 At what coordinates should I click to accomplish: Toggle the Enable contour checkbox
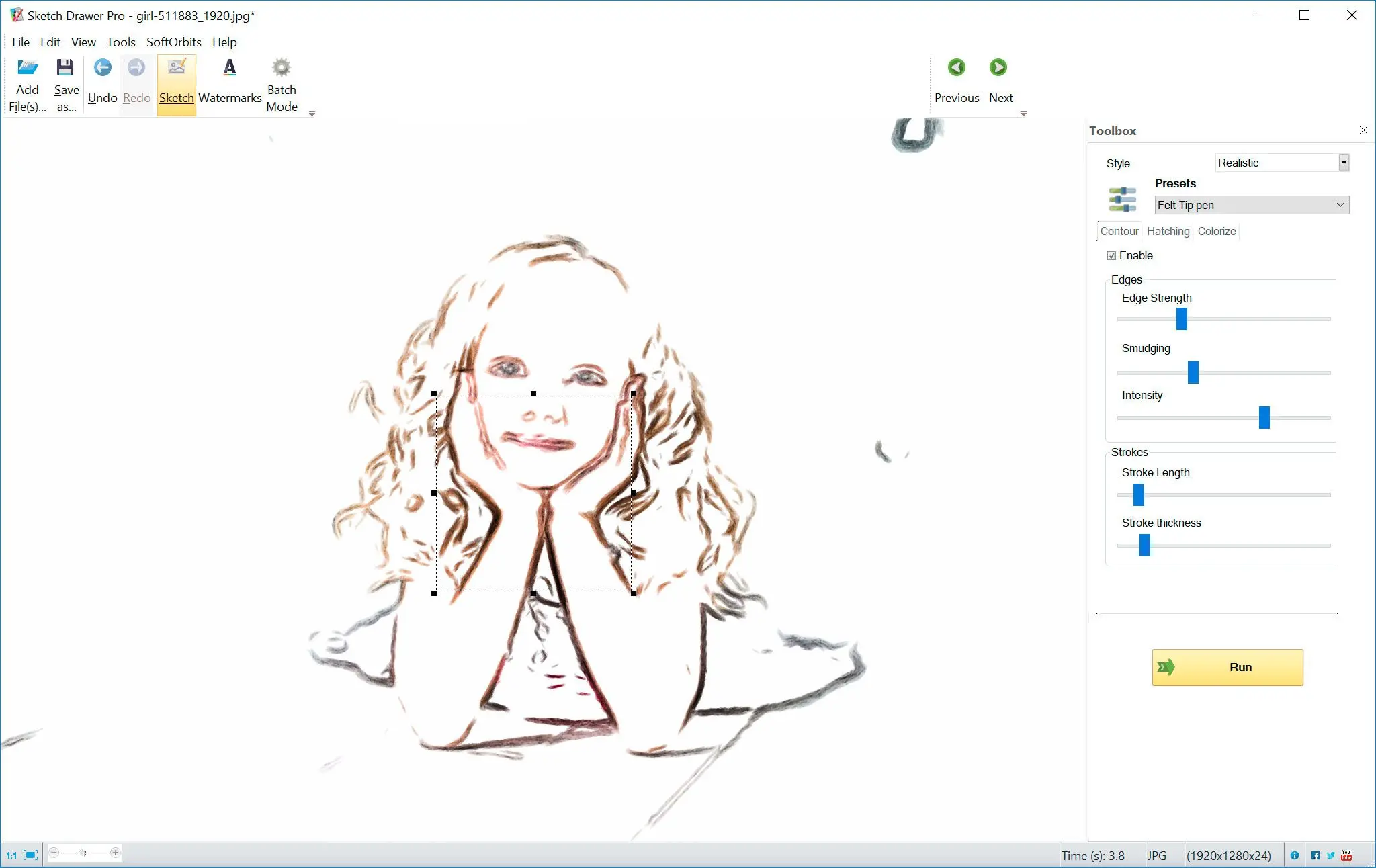1111,255
